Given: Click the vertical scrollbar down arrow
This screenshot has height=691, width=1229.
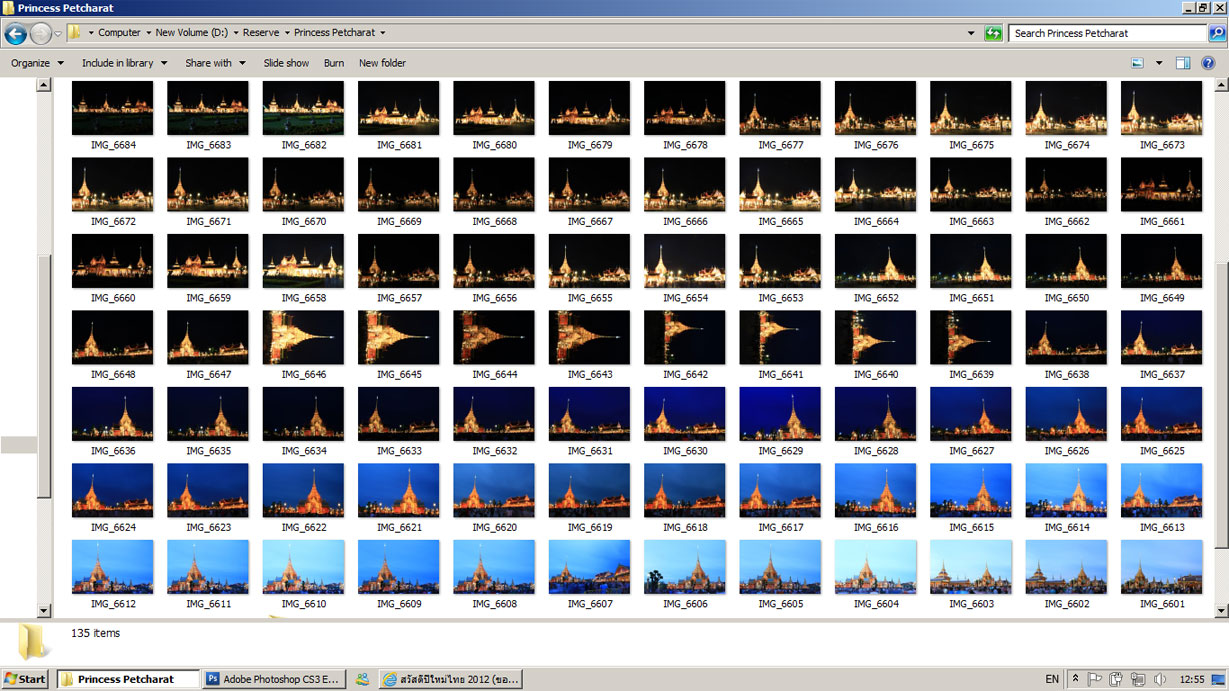Looking at the screenshot, I should point(44,610).
